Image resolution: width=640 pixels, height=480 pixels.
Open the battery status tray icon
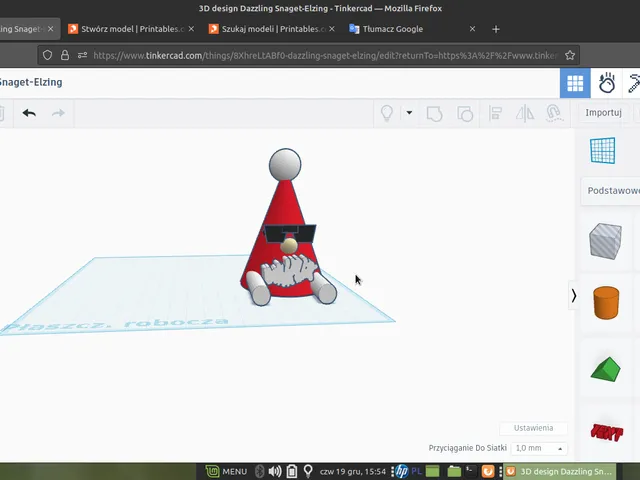291,471
